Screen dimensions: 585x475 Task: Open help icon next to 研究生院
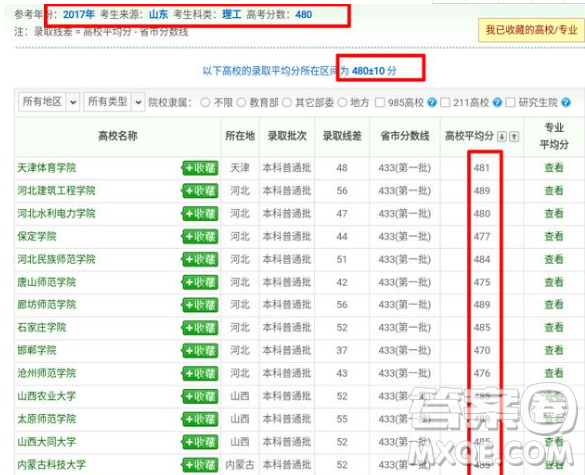(566, 102)
